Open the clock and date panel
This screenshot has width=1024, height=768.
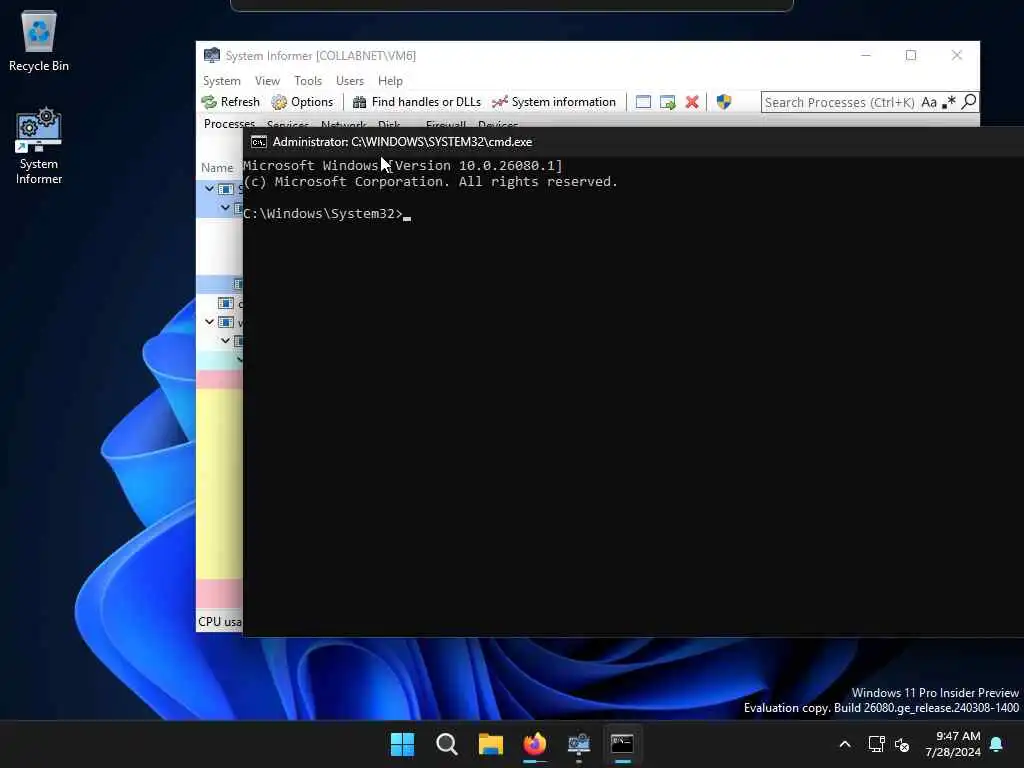pyautogui.click(x=953, y=744)
